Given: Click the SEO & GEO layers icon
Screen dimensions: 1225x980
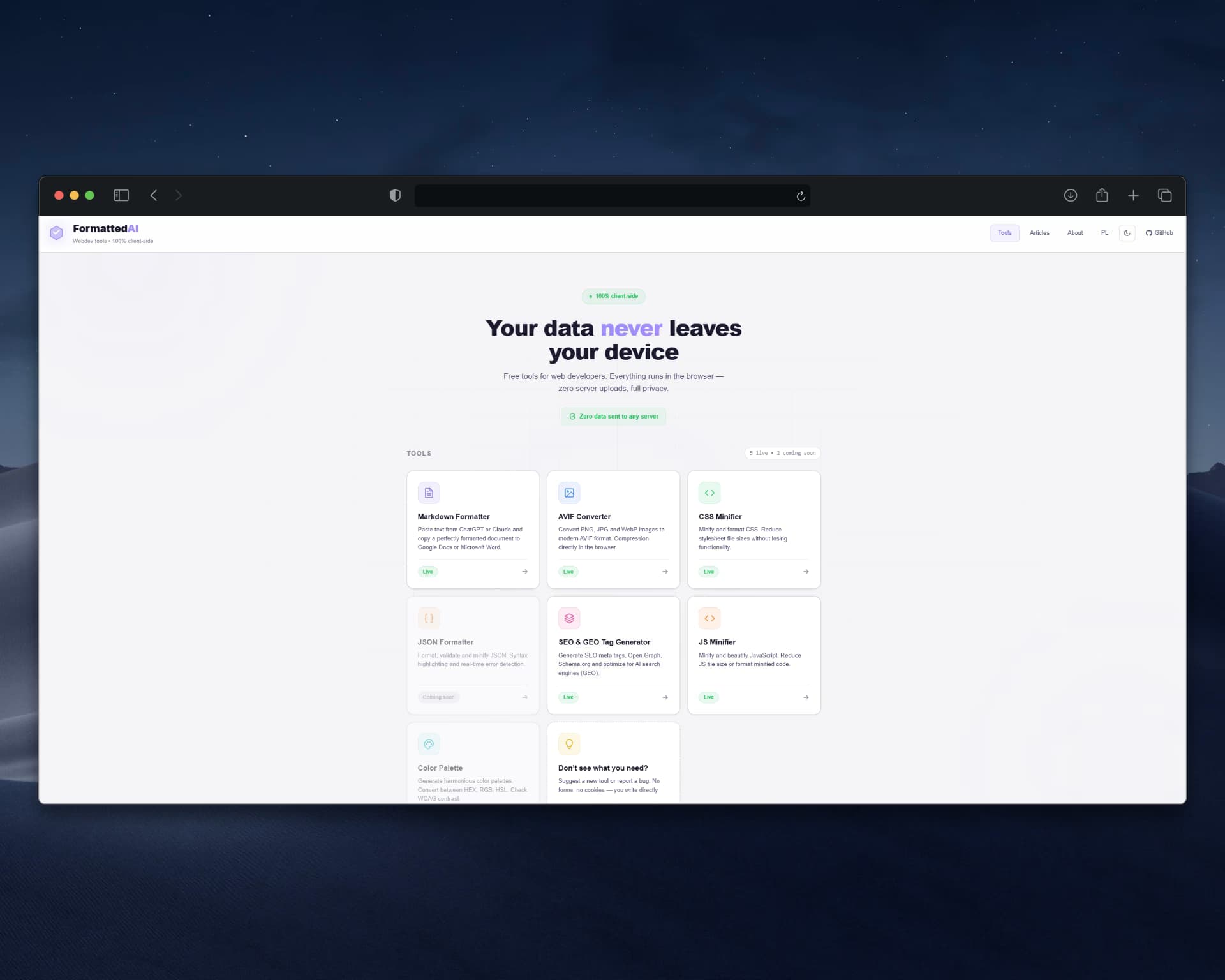Looking at the screenshot, I should click(569, 618).
